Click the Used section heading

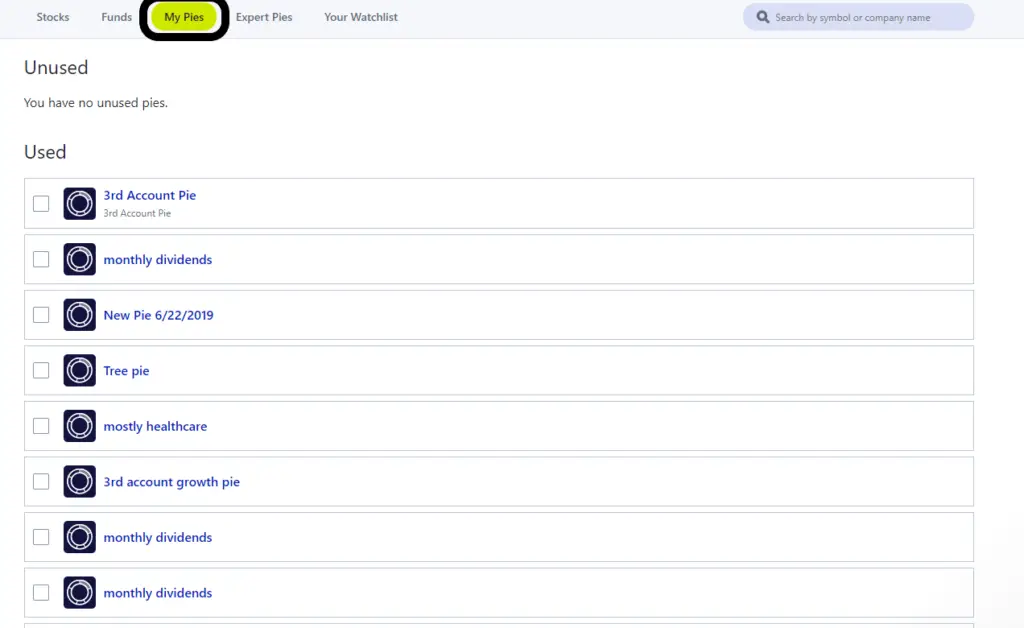click(x=45, y=152)
